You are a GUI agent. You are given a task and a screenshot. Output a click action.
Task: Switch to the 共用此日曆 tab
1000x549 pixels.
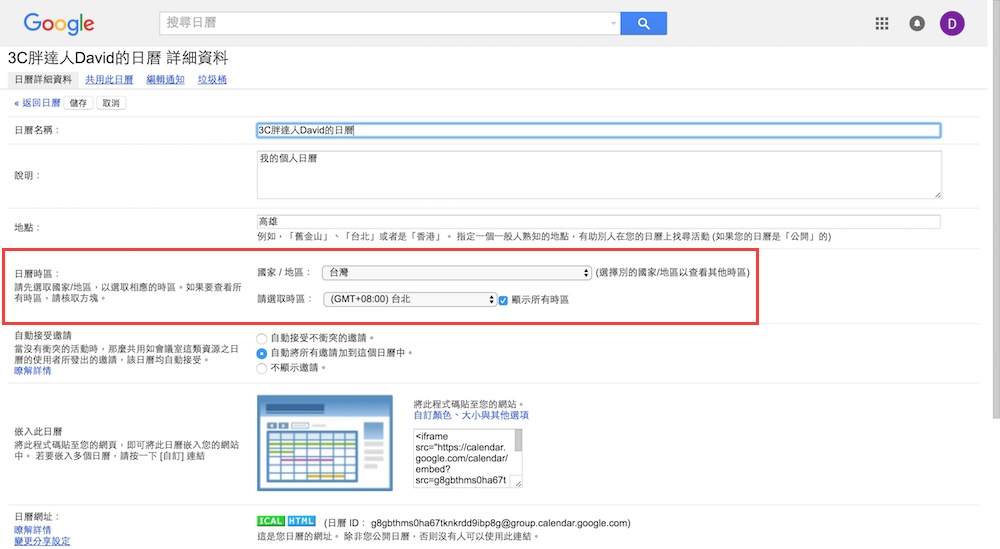click(109, 80)
